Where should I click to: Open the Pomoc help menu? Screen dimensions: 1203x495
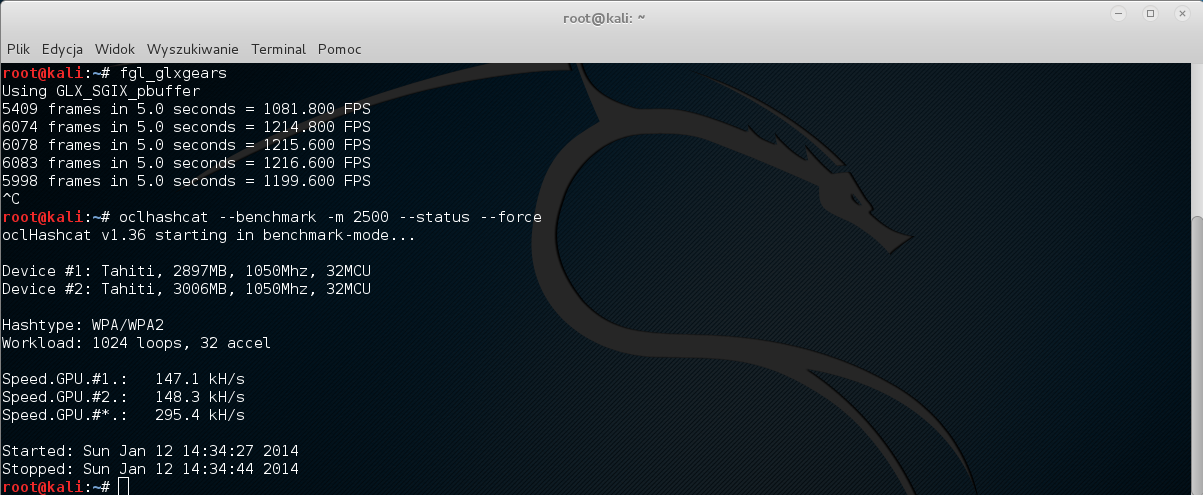[340, 49]
